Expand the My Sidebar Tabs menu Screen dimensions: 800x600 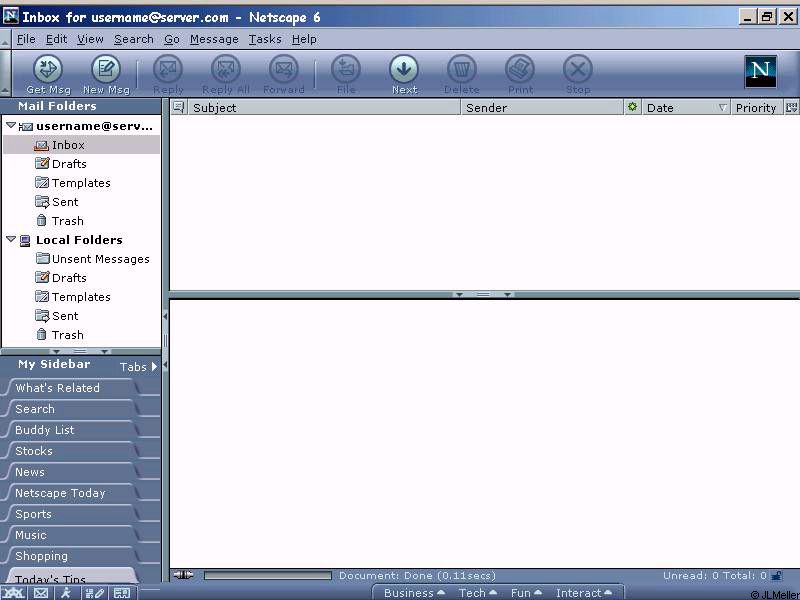[138, 366]
